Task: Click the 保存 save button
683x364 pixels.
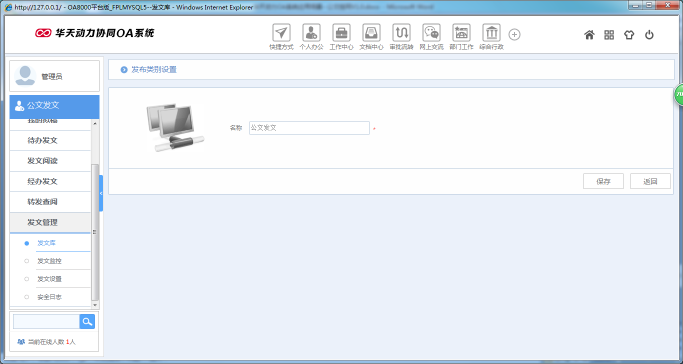Action: click(x=603, y=182)
